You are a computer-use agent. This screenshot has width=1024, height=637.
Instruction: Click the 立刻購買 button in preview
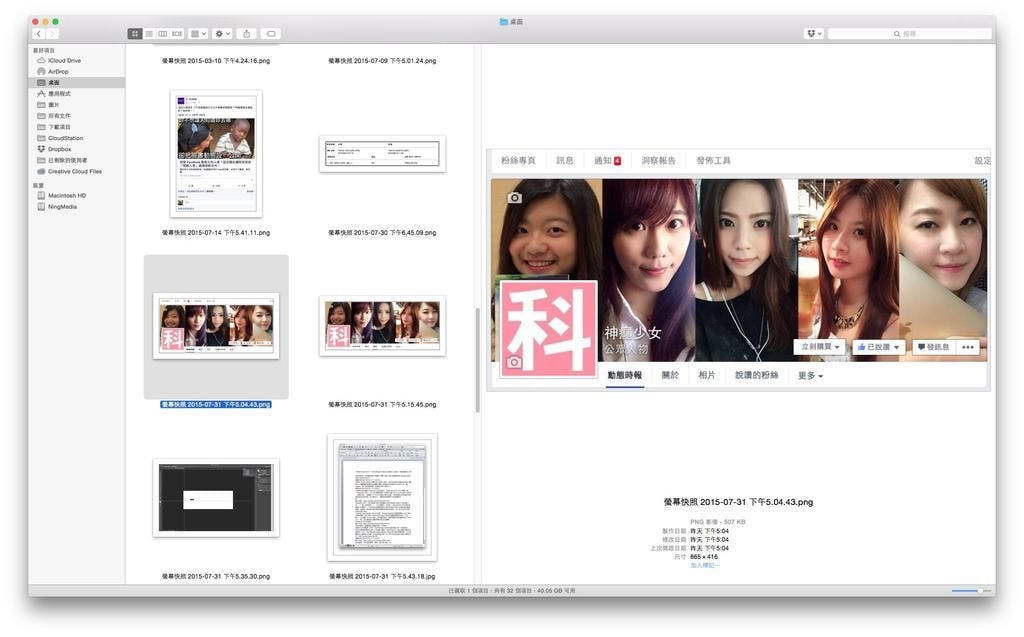pos(820,347)
